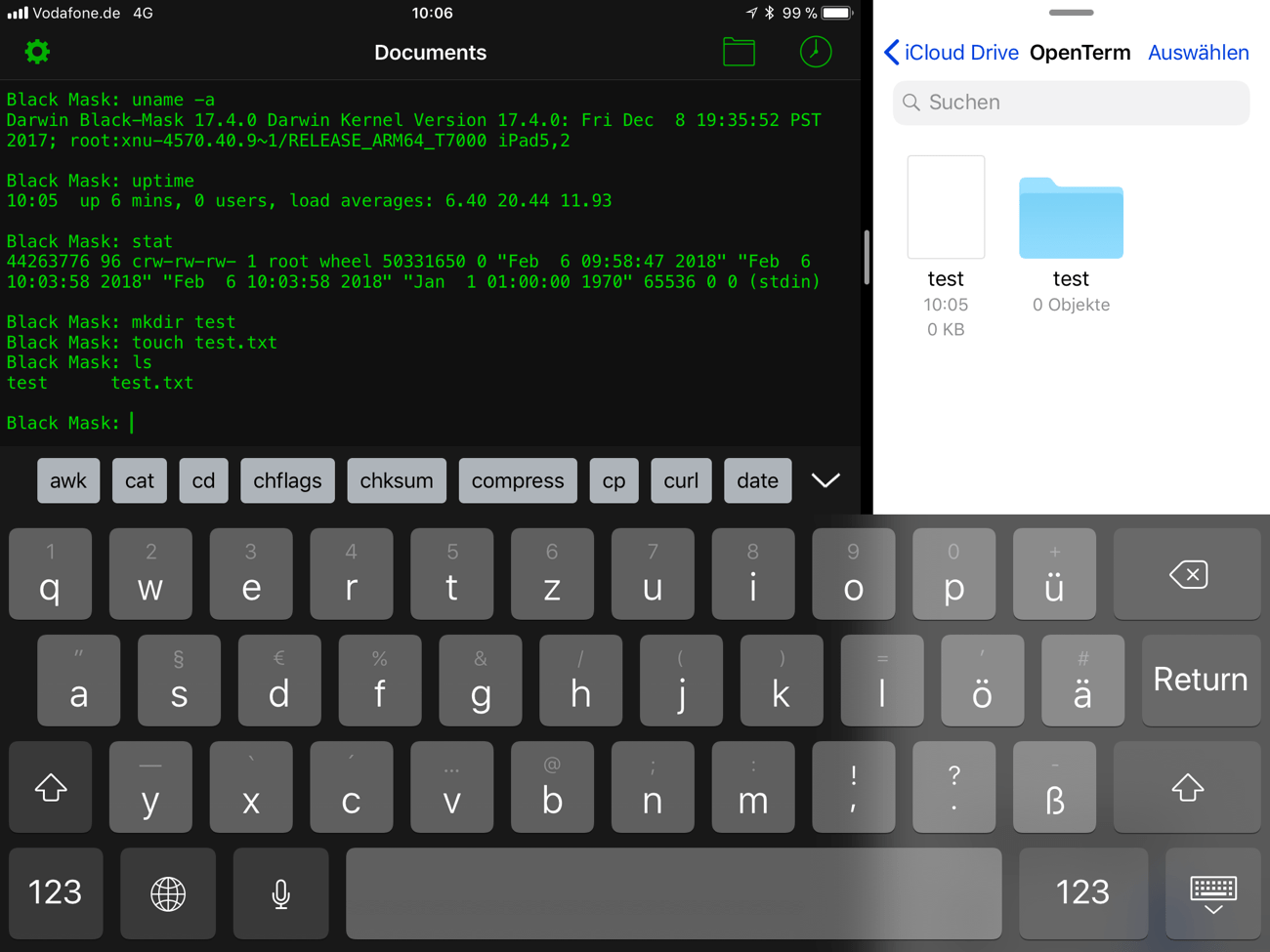Tap the ü key
Viewport: 1270px width, 952px height.
click(1054, 574)
